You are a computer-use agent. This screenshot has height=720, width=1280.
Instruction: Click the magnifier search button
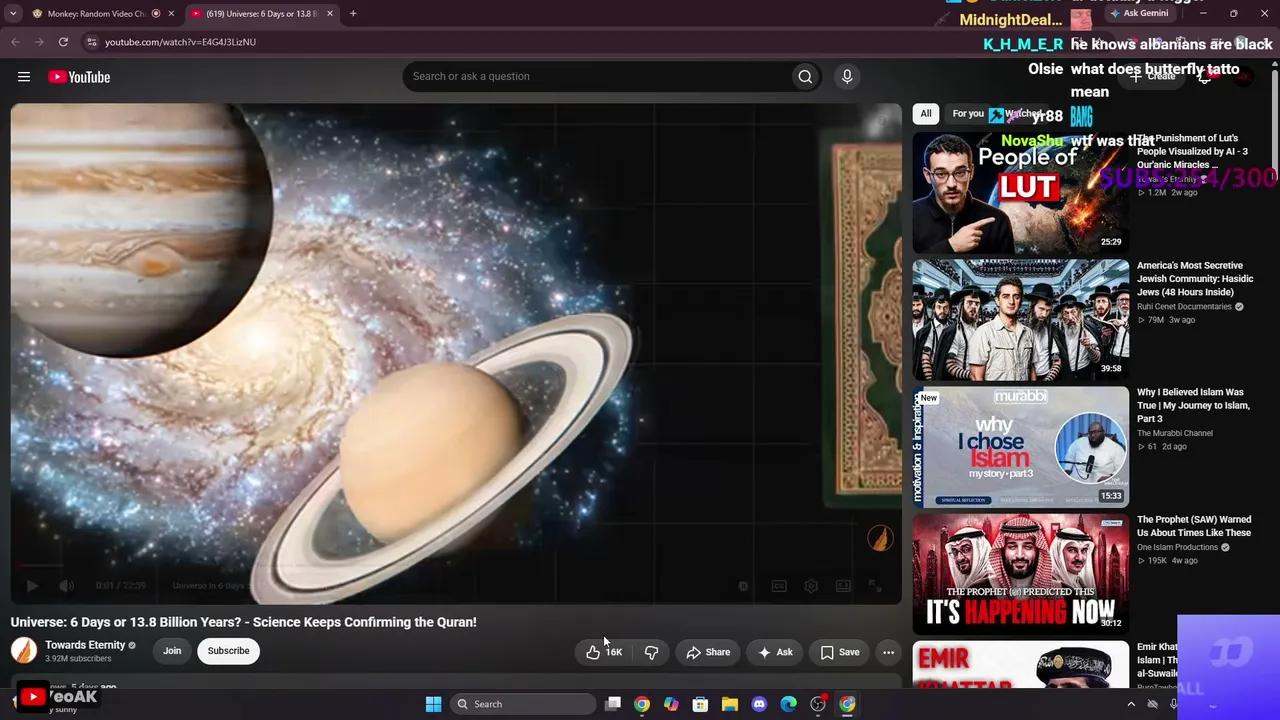coord(805,76)
